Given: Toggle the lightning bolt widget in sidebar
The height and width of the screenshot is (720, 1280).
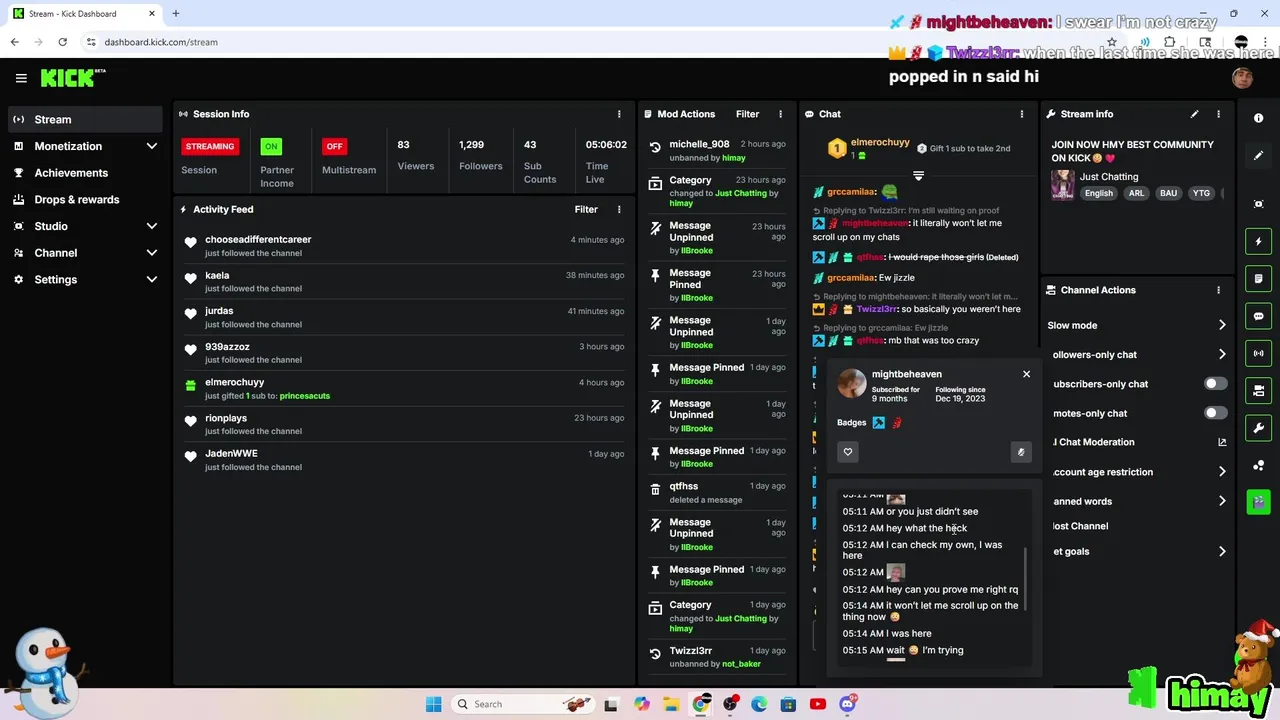Looking at the screenshot, I should (x=1258, y=241).
